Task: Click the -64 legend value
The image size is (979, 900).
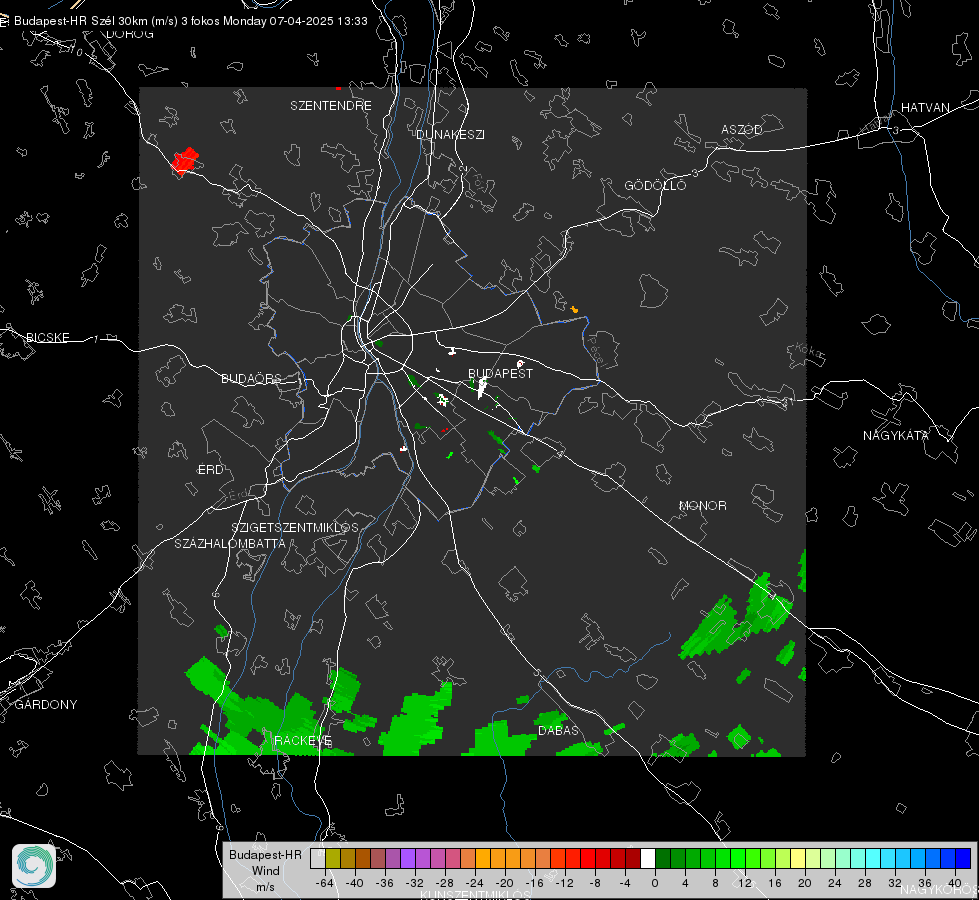Action: (x=325, y=883)
